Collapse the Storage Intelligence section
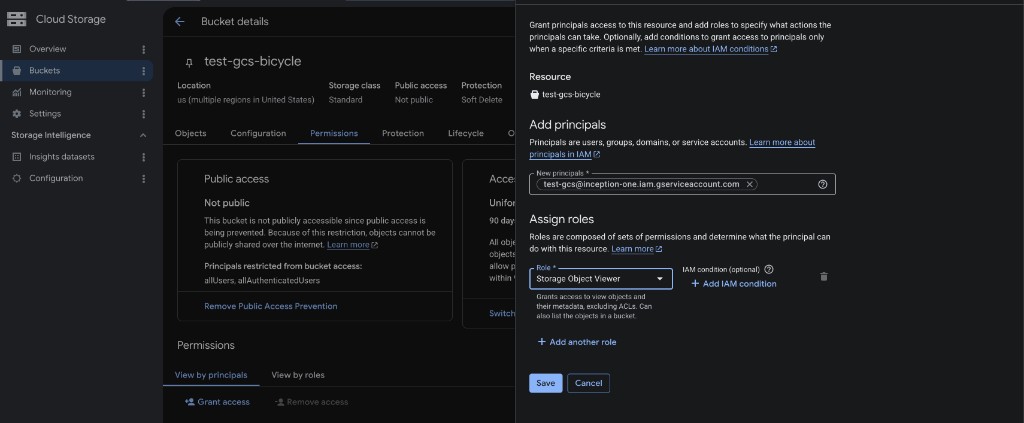 click(143, 135)
